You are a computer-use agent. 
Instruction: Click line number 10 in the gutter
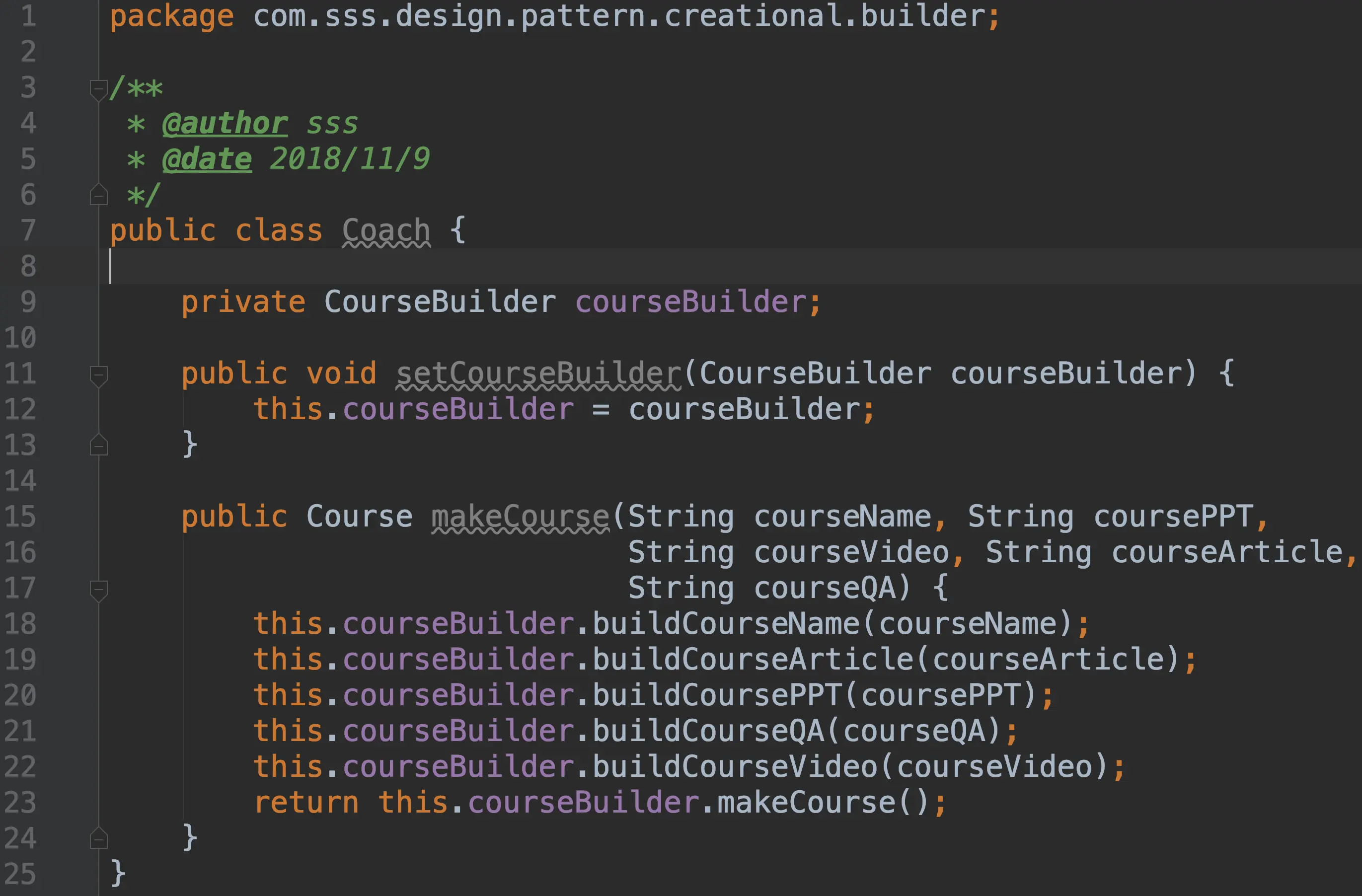click(x=20, y=338)
